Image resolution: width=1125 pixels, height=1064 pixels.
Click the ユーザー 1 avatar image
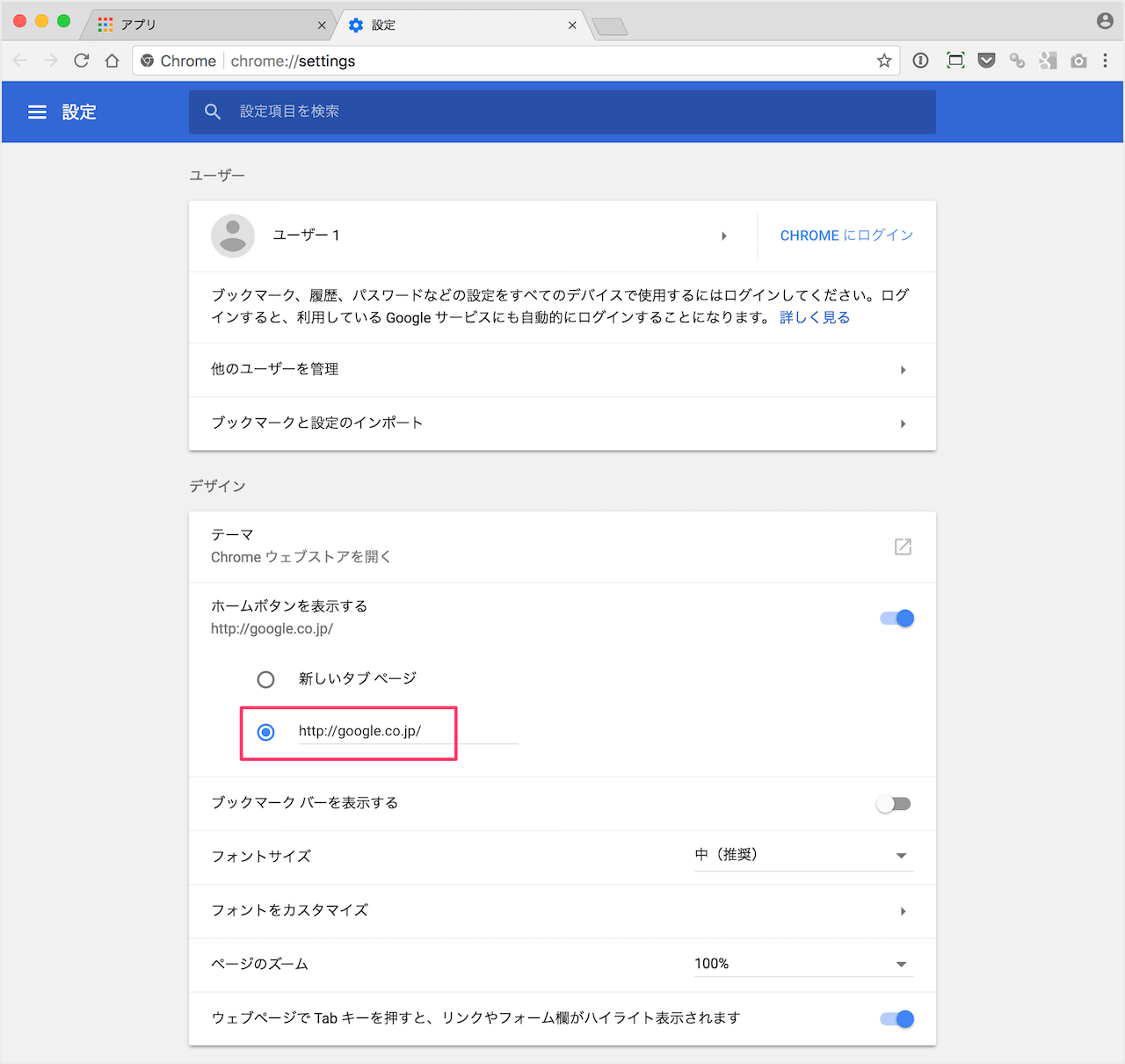pos(233,235)
